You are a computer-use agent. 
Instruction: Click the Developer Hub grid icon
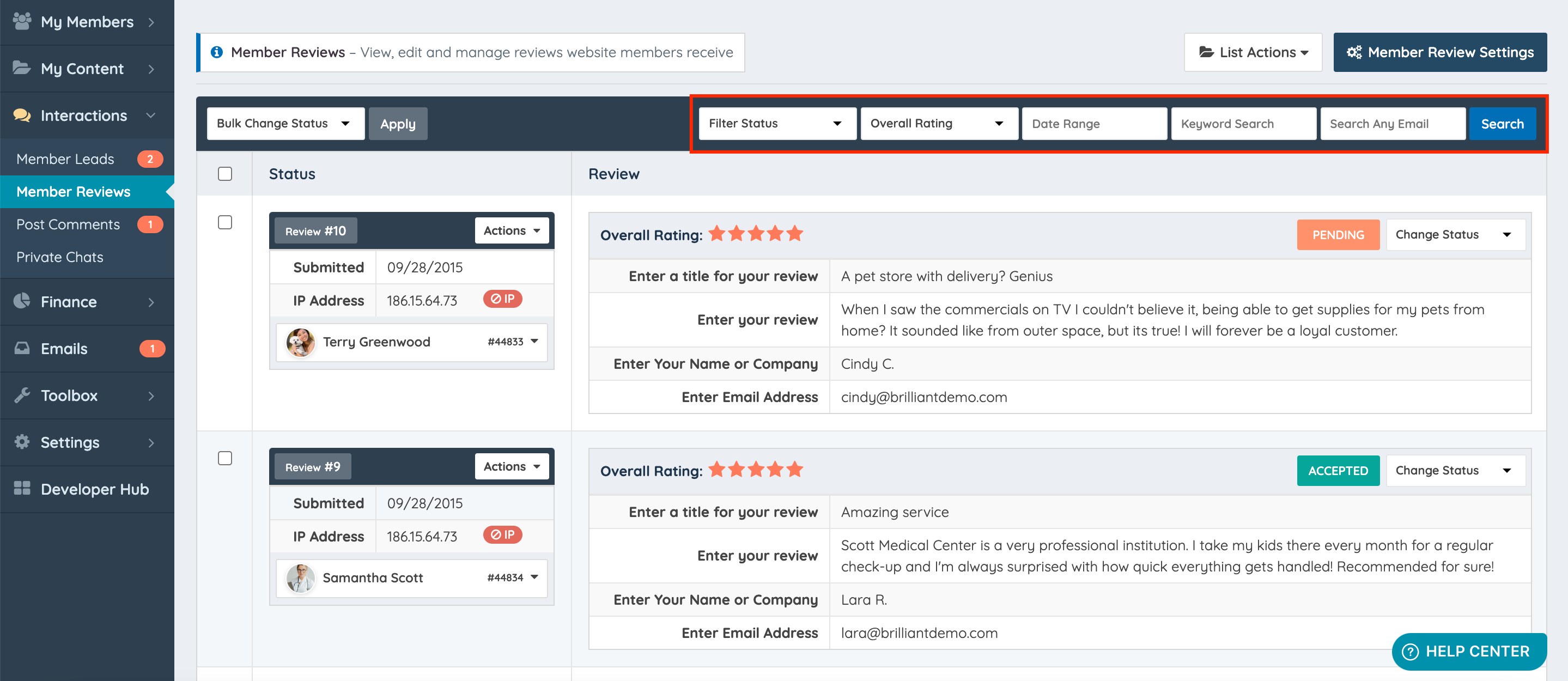click(x=22, y=489)
